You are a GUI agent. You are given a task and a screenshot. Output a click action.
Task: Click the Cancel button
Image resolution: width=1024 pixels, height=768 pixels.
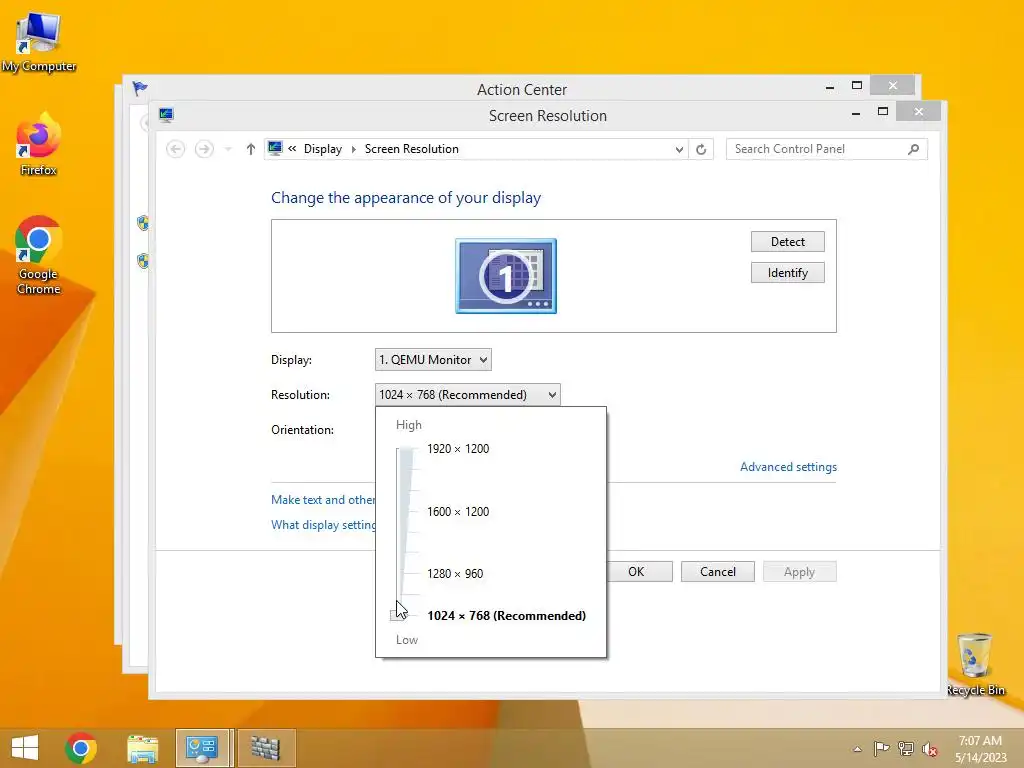point(718,571)
